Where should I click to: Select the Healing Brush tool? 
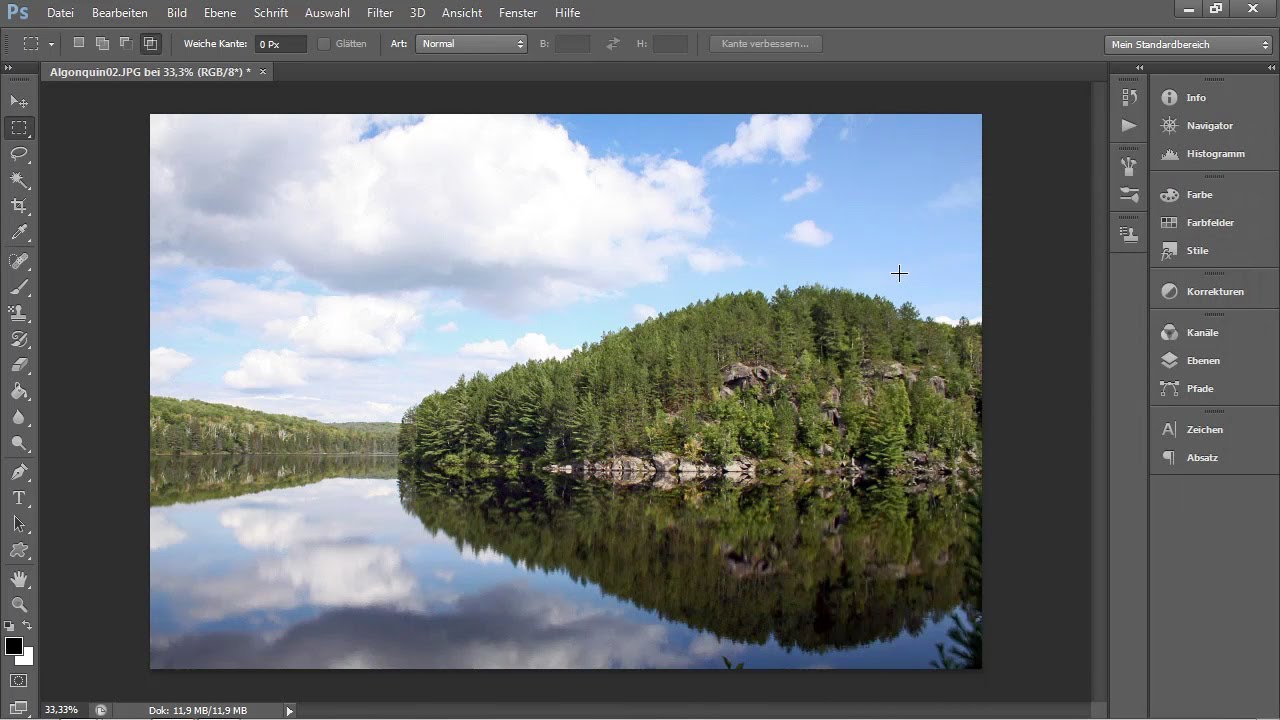tap(19, 261)
